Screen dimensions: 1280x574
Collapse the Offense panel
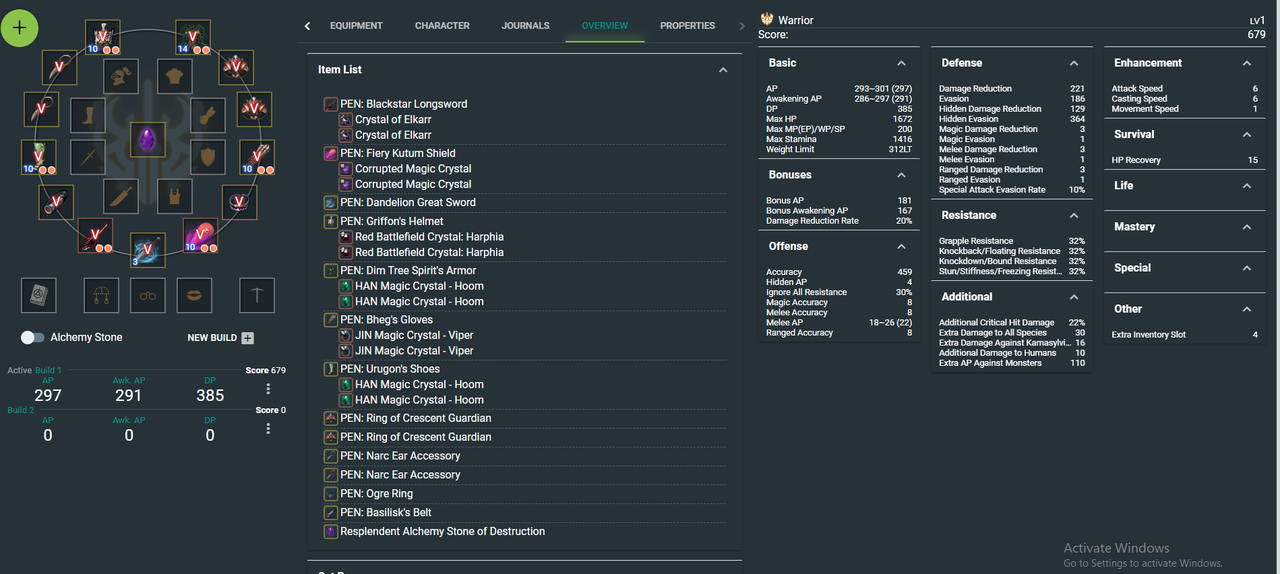[x=901, y=246]
